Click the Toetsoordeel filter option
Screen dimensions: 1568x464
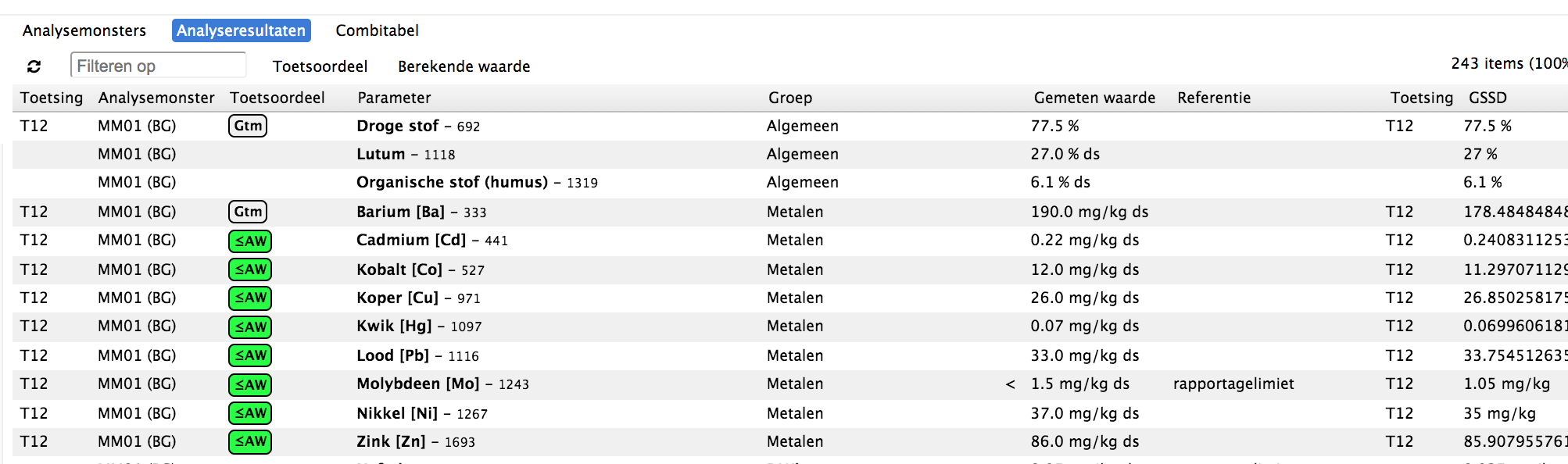[x=320, y=66]
